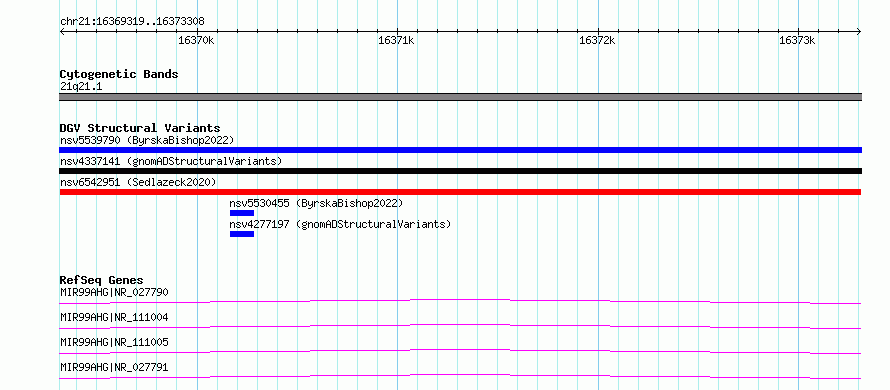Open MIR99AHG|NR_027791 transcript label
The image size is (890, 390).
click(114, 367)
